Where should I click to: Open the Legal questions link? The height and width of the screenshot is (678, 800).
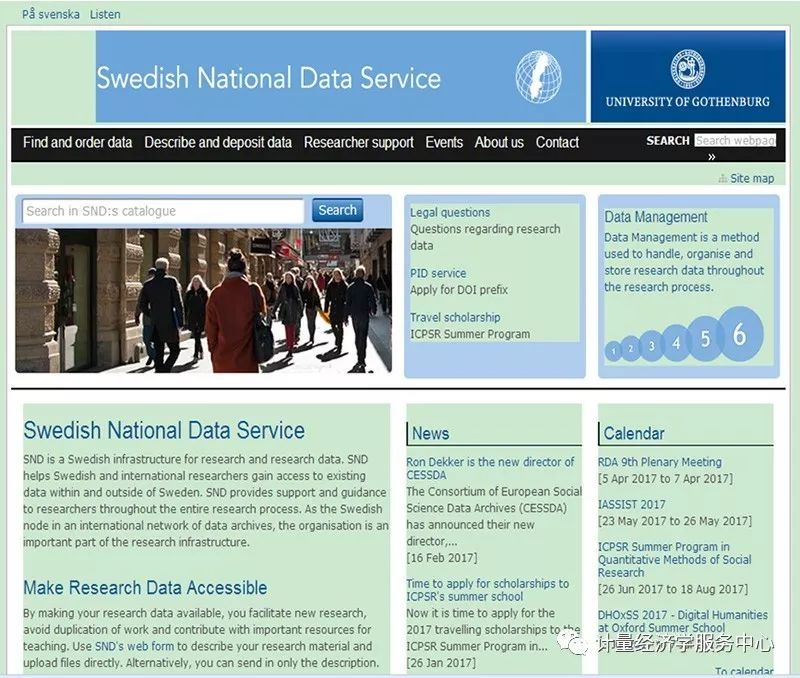pyautogui.click(x=450, y=212)
